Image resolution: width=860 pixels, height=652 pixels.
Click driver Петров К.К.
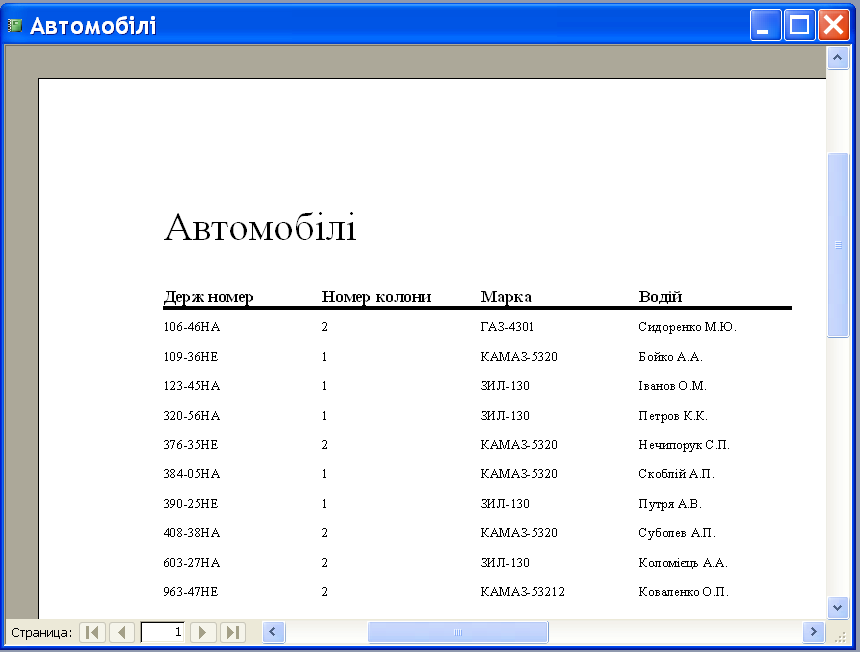pos(673,416)
